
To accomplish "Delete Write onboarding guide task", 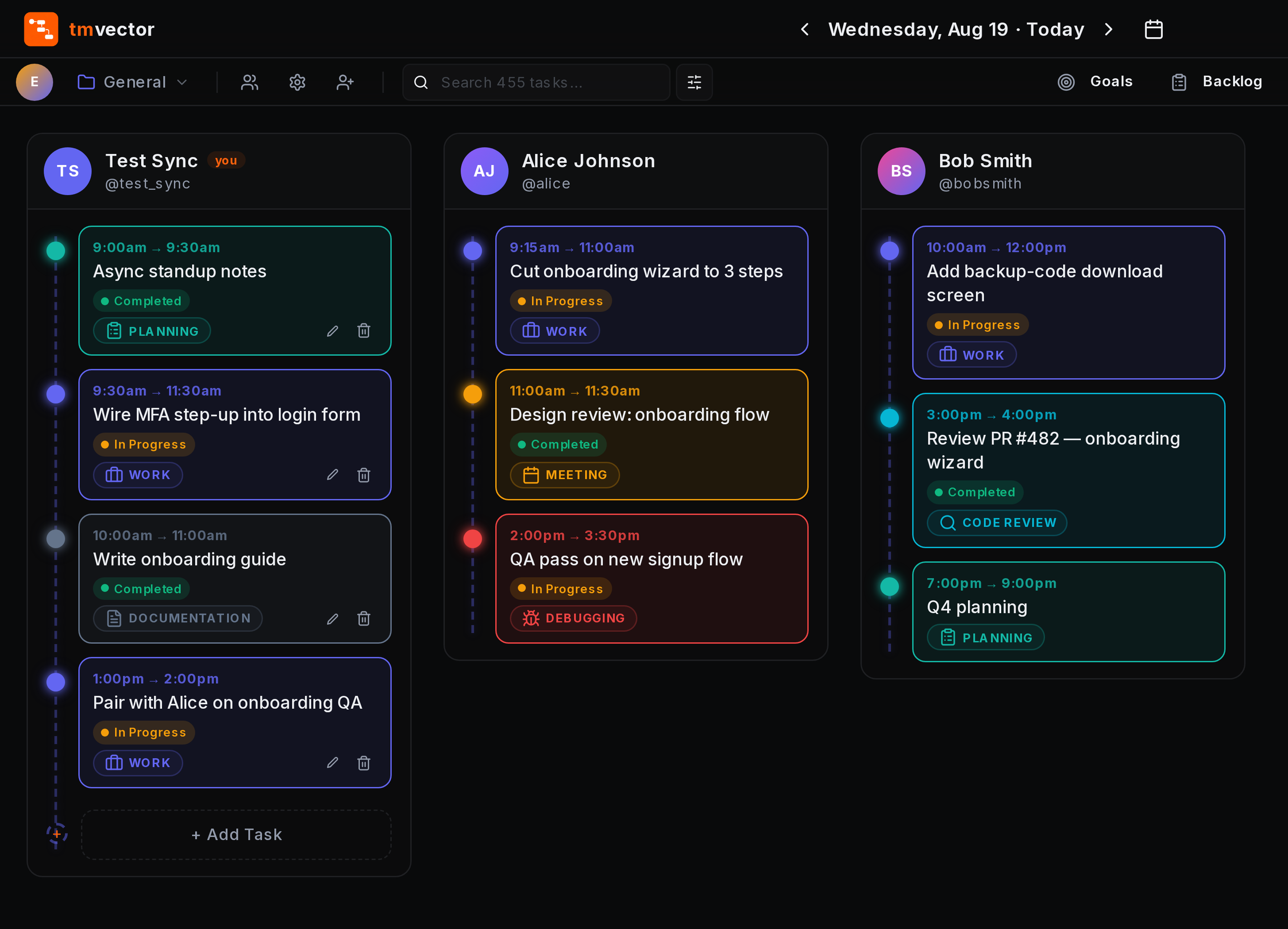I will coord(364,618).
